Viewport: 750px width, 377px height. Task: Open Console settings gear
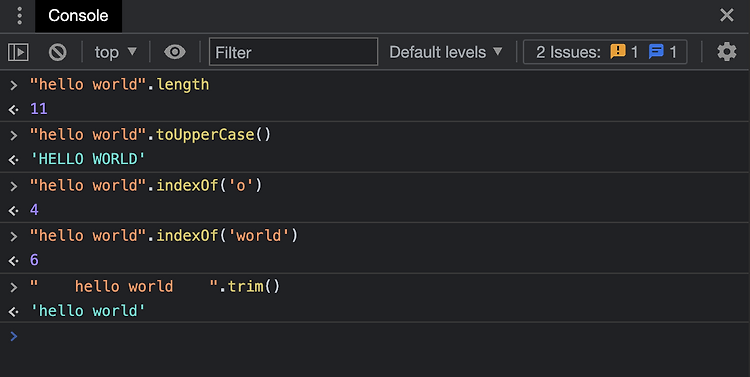pyautogui.click(x=727, y=52)
